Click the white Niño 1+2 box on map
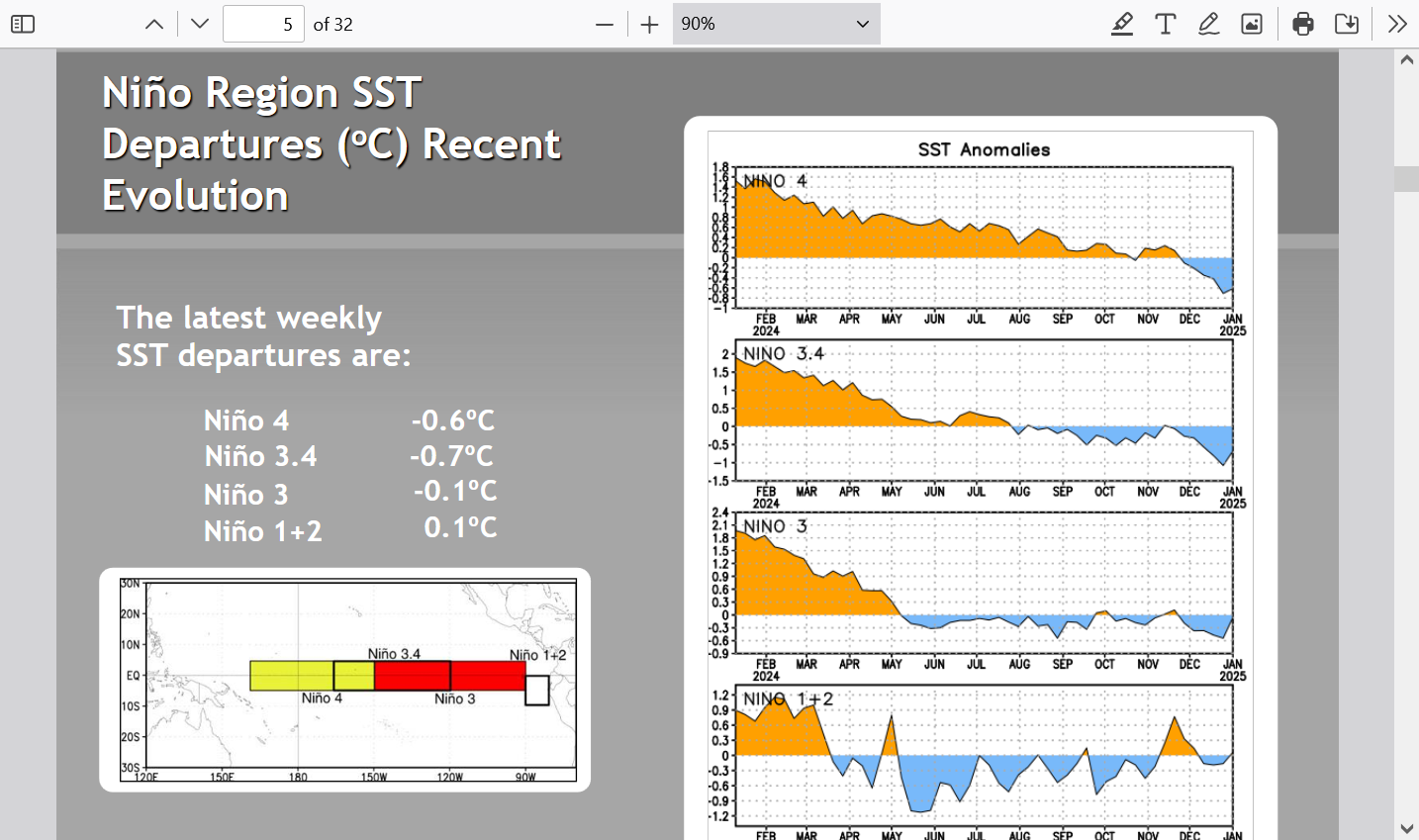1419x840 pixels. (x=536, y=691)
